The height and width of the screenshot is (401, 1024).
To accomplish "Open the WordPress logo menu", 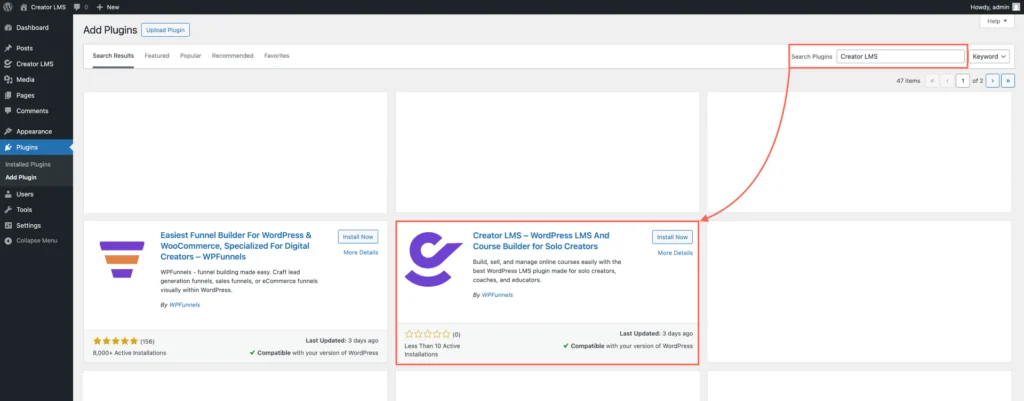I will coord(8,7).
